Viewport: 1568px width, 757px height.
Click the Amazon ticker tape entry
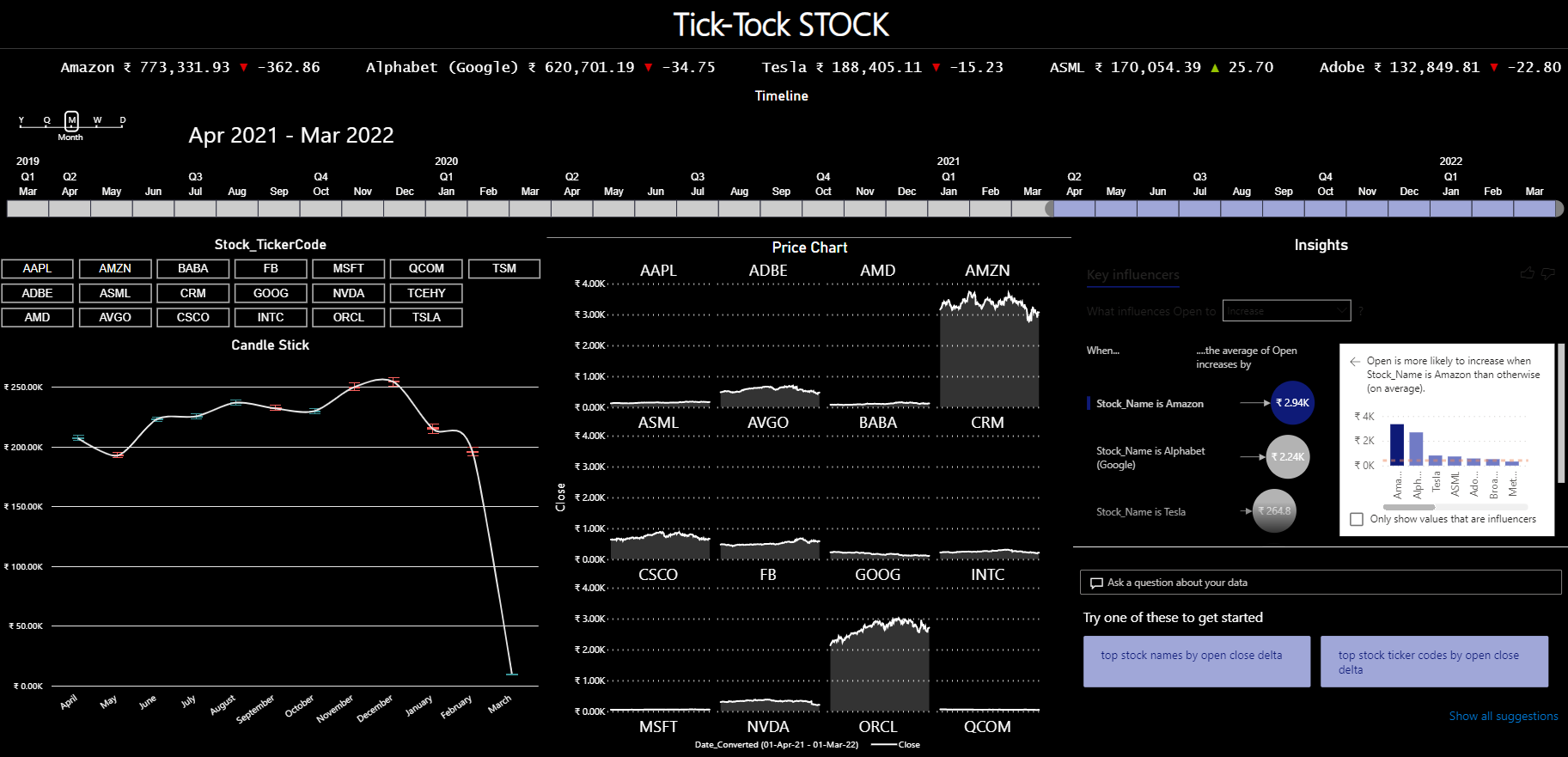click(190, 67)
